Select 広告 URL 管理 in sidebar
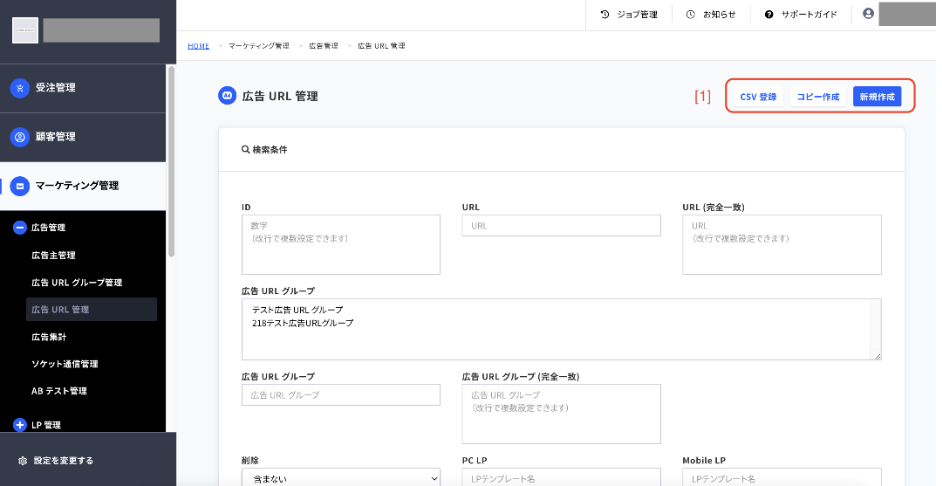The width and height of the screenshot is (942, 486). tap(91, 309)
